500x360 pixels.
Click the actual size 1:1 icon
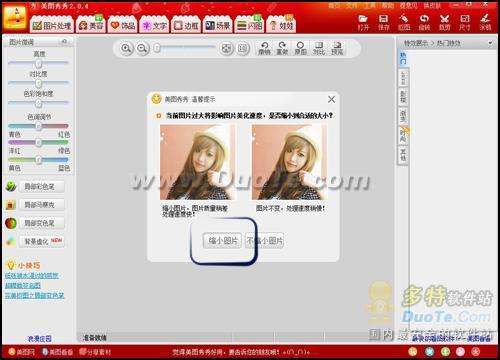coord(243,49)
